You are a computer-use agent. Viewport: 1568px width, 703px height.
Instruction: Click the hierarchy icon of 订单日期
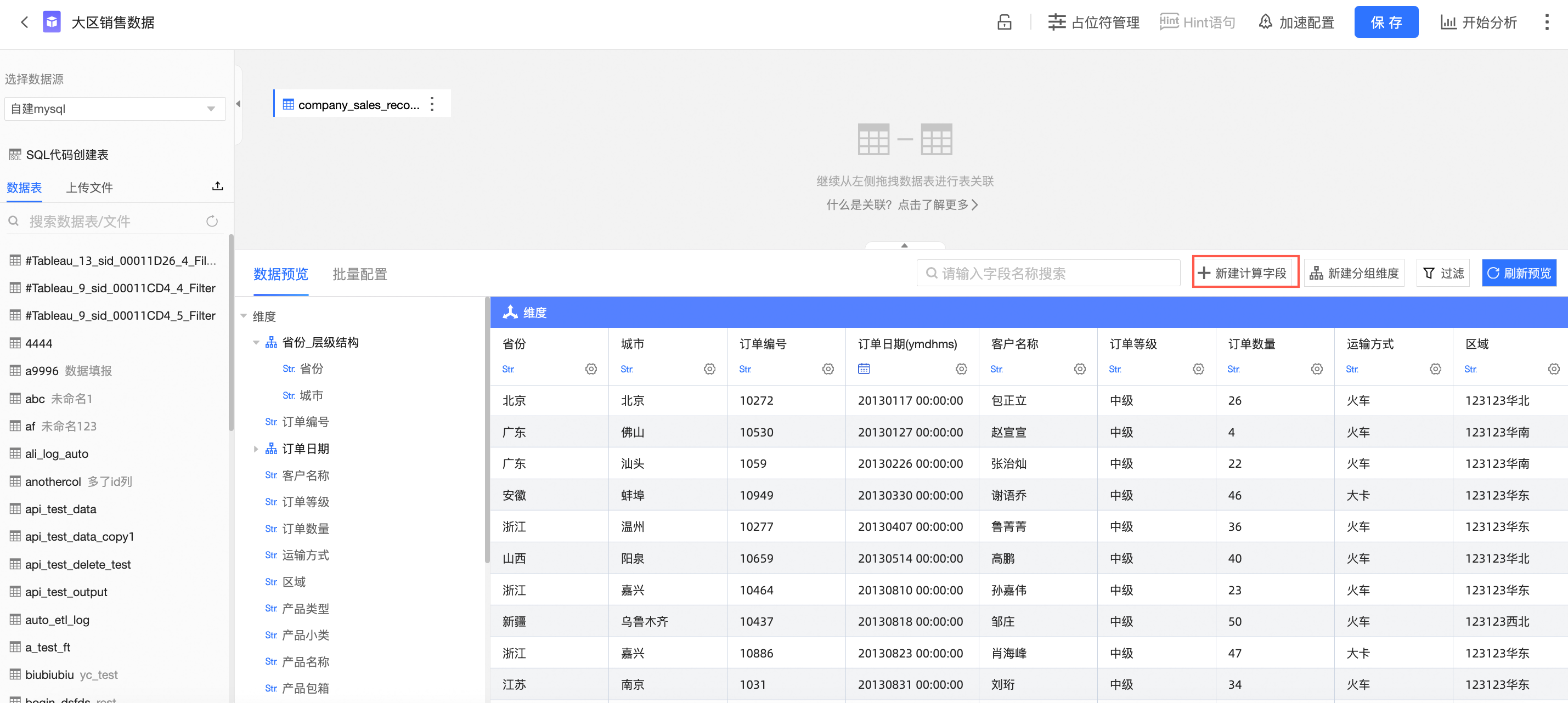click(271, 449)
